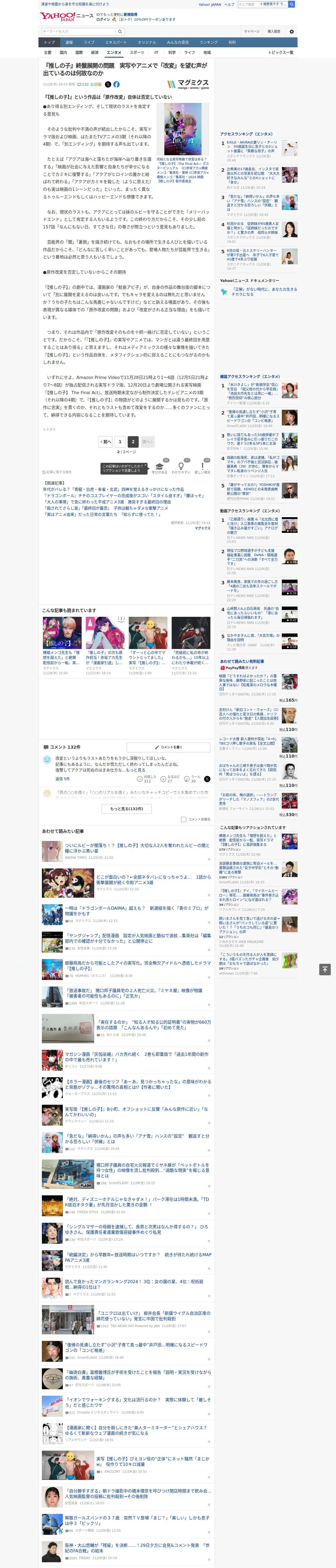Expand 返信 5件 replies
This screenshot has width=336, height=1568.
pyautogui.click(x=62, y=779)
